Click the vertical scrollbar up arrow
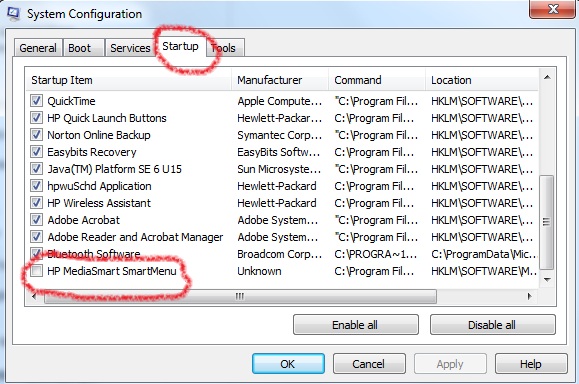 coord(547,77)
